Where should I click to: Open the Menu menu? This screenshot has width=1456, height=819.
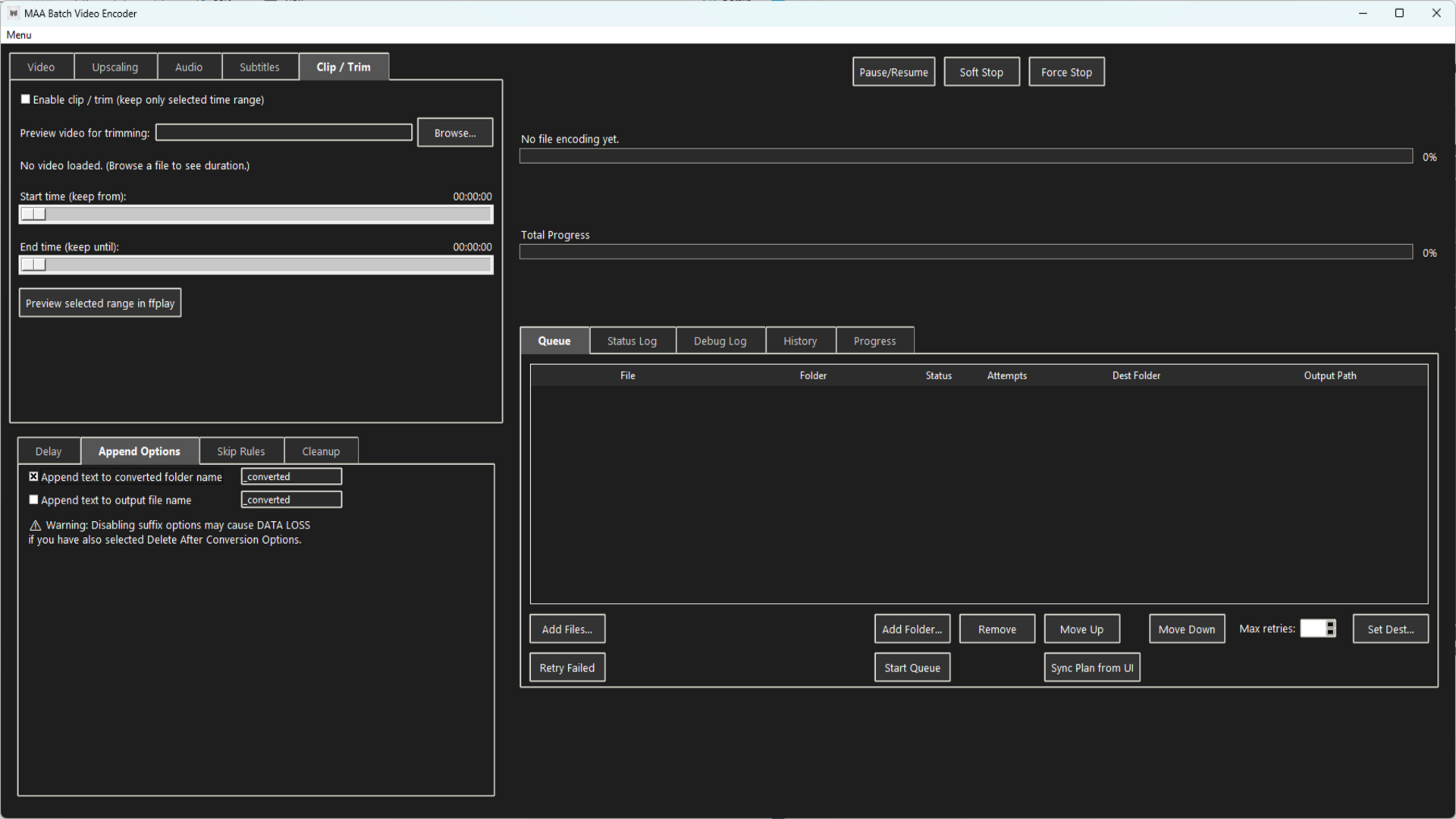click(18, 35)
